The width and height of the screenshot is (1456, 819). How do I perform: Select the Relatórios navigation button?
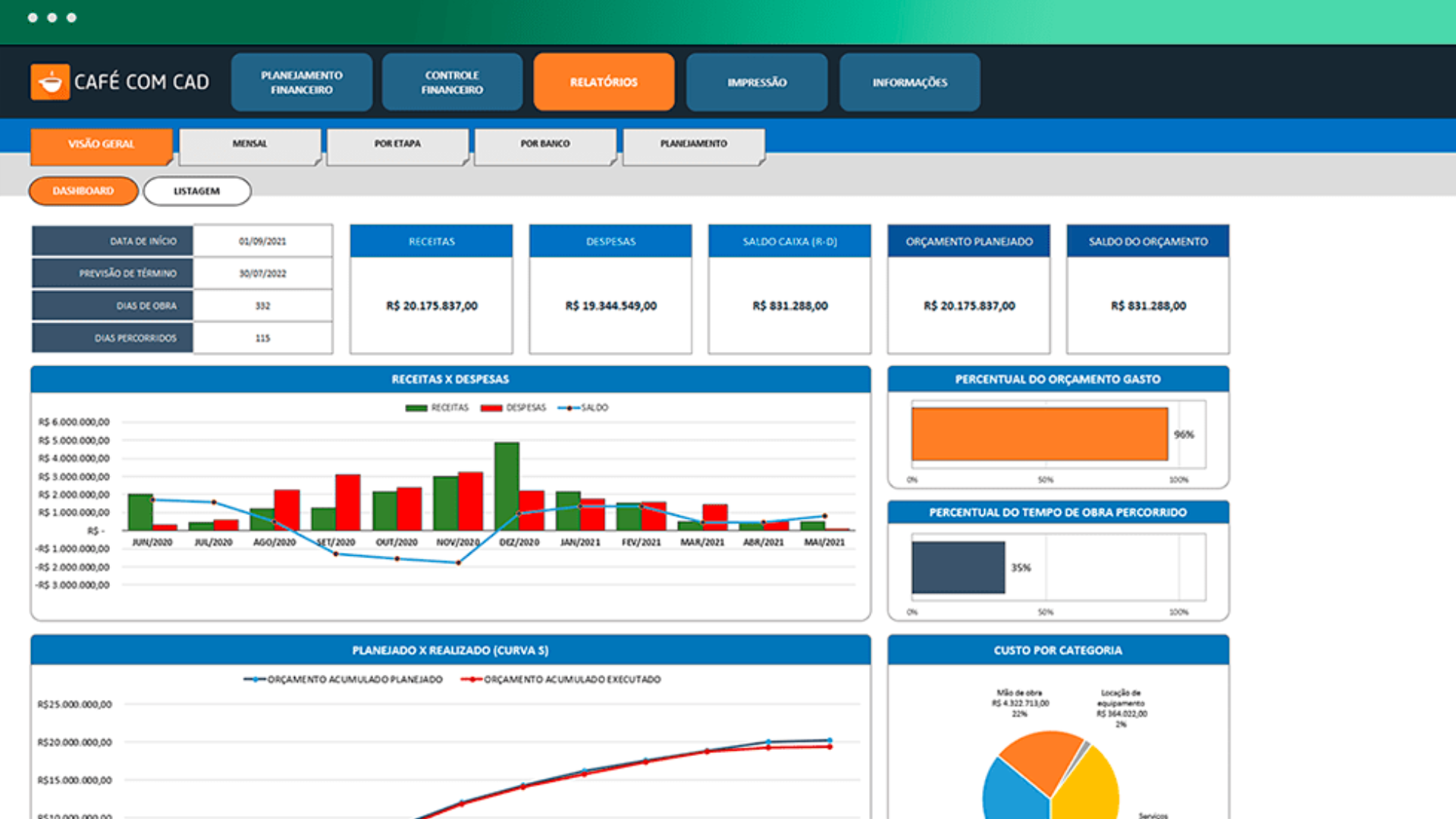click(x=604, y=82)
